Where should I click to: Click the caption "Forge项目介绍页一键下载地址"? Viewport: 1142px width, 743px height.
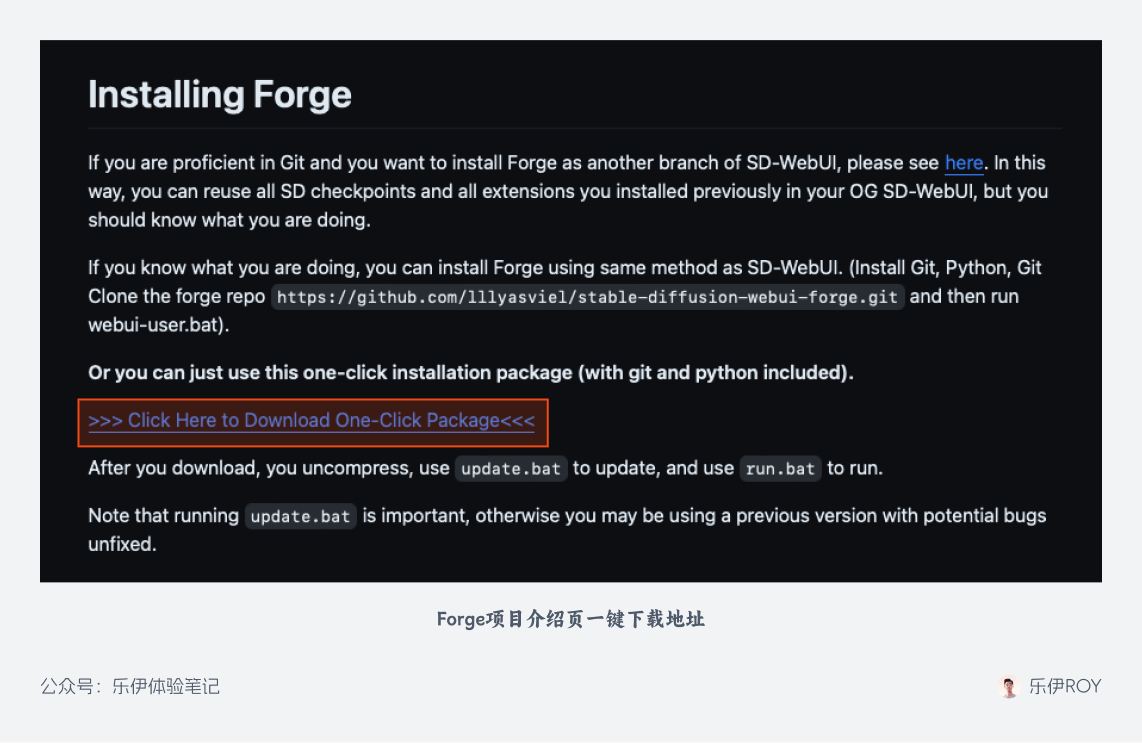click(x=571, y=619)
